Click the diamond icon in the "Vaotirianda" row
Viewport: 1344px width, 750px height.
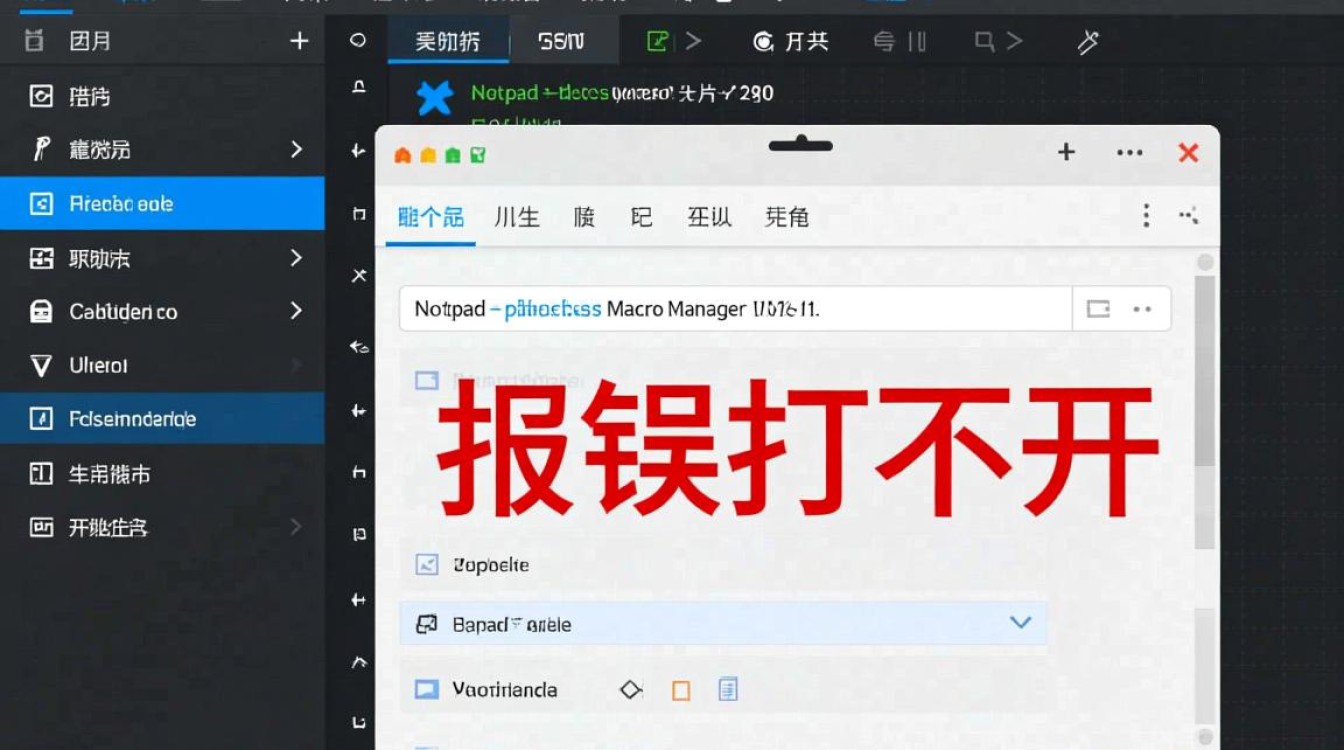pos(631,689)
